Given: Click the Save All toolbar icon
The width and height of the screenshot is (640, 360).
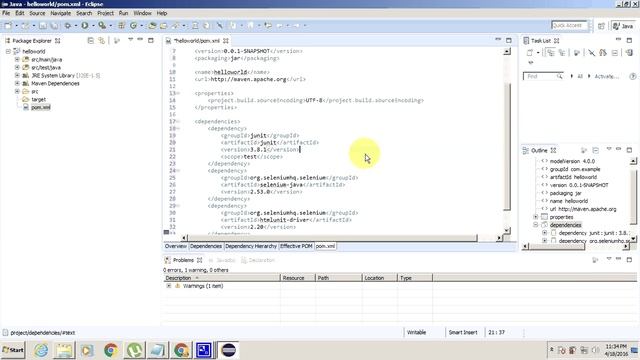Looking at the screenshot, I should (53, 26).
